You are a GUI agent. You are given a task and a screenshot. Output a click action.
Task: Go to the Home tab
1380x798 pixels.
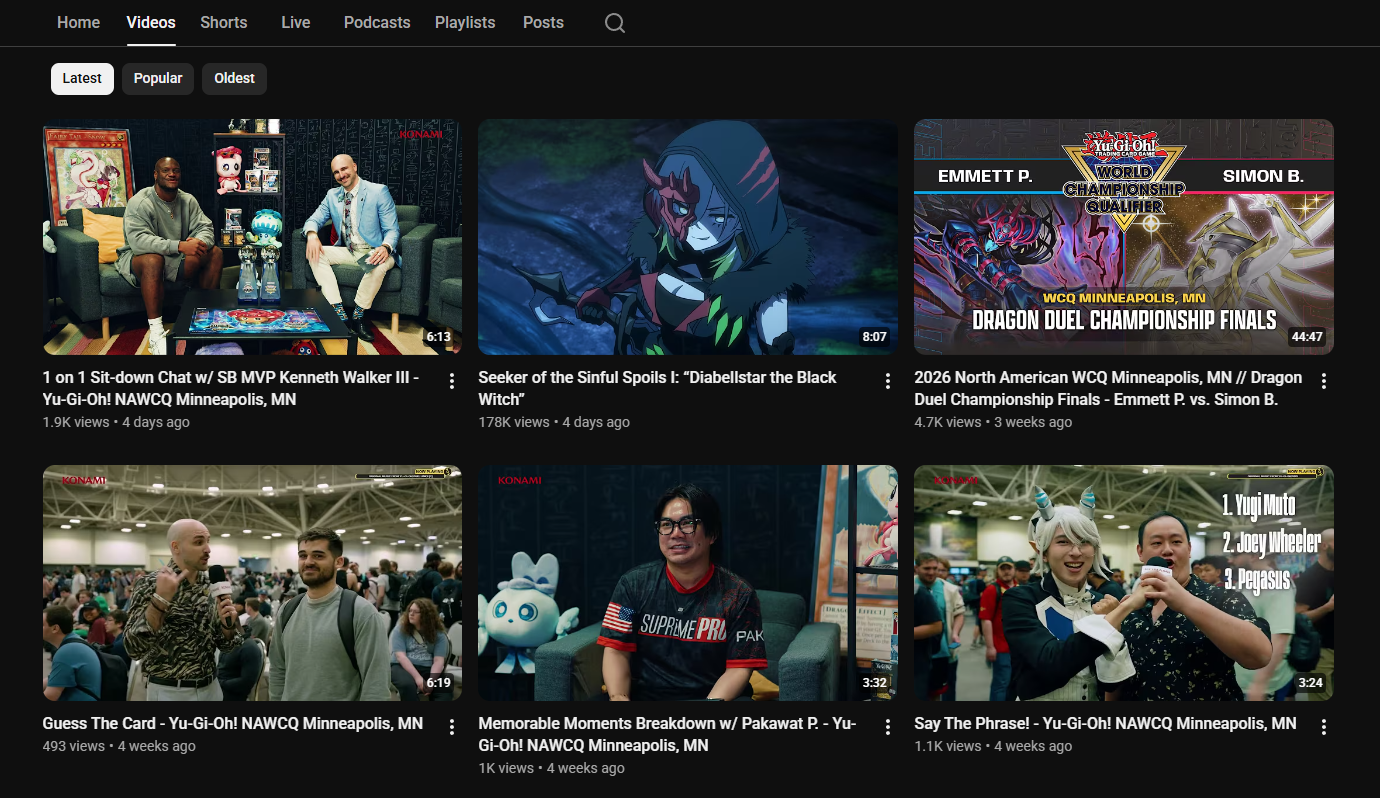click(79, 22)
